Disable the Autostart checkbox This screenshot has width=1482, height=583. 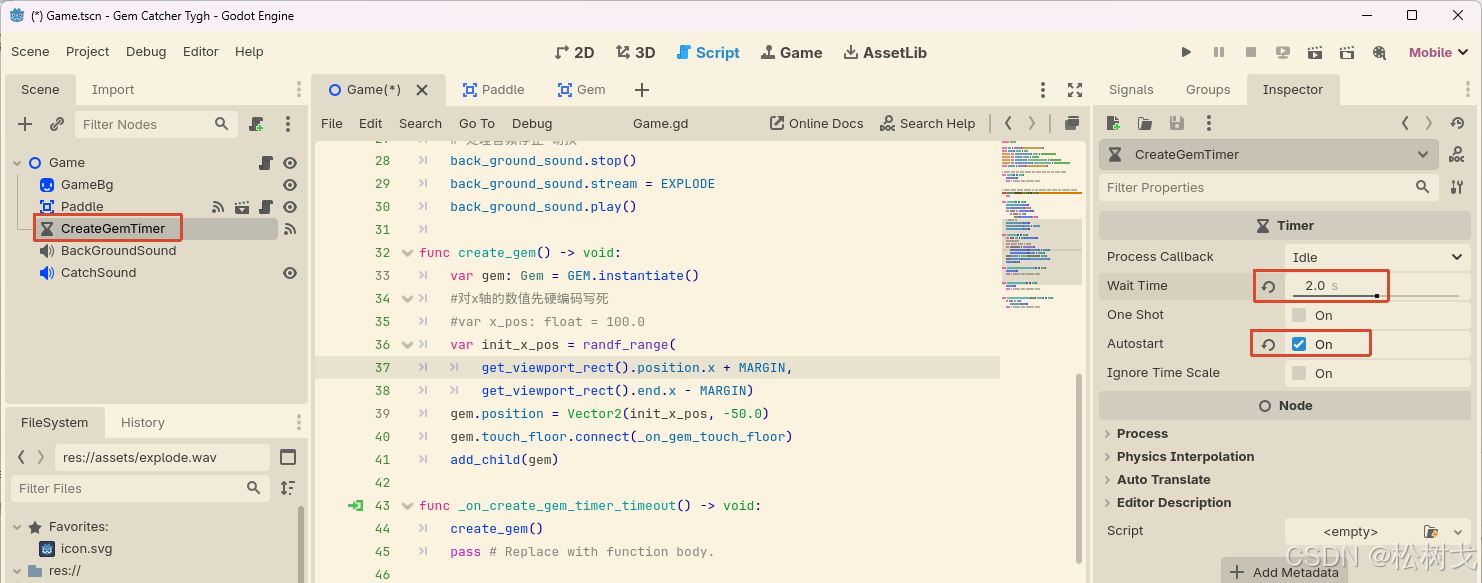pos(1299,344)
